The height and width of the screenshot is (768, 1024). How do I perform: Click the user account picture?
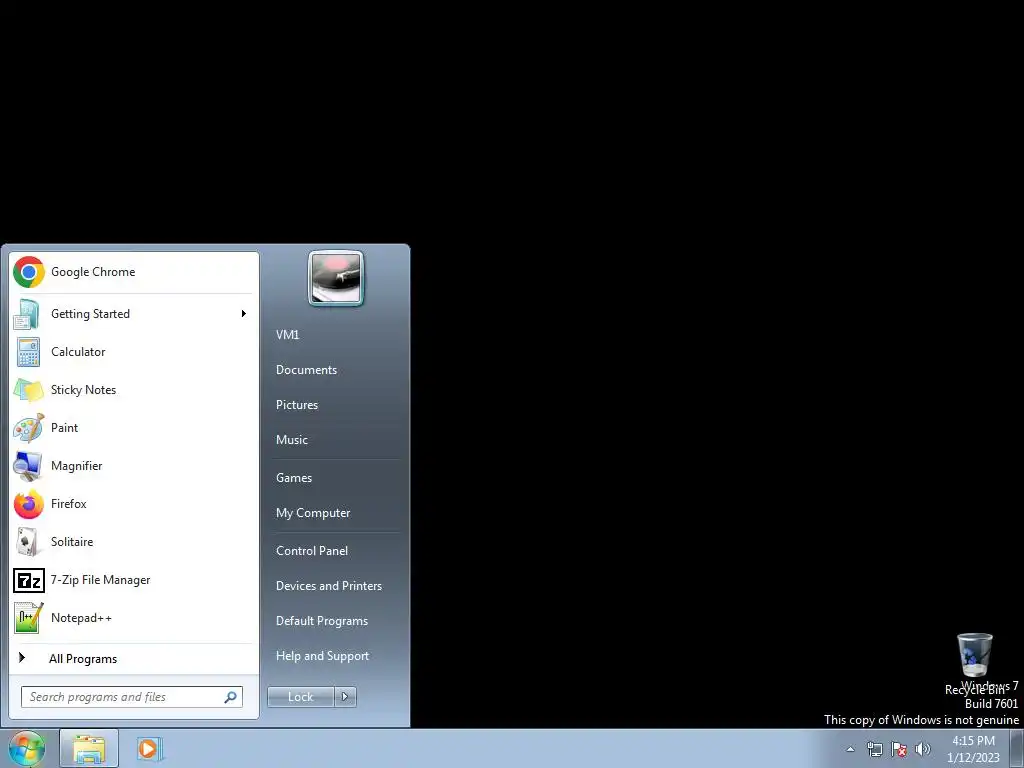tap(336, 279)
